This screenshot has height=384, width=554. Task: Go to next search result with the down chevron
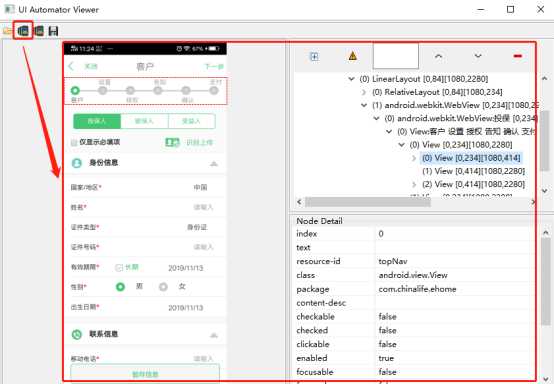tap(478, 56)
